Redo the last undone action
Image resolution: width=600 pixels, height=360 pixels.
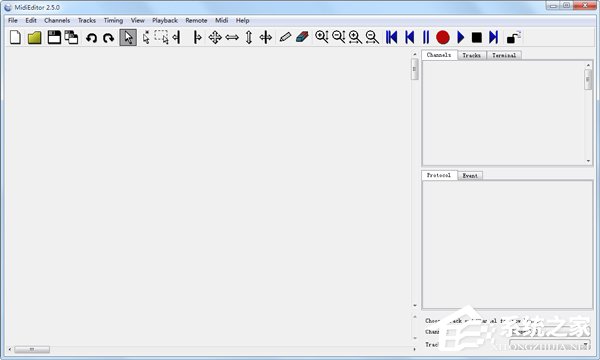click(x=109, y=38)
